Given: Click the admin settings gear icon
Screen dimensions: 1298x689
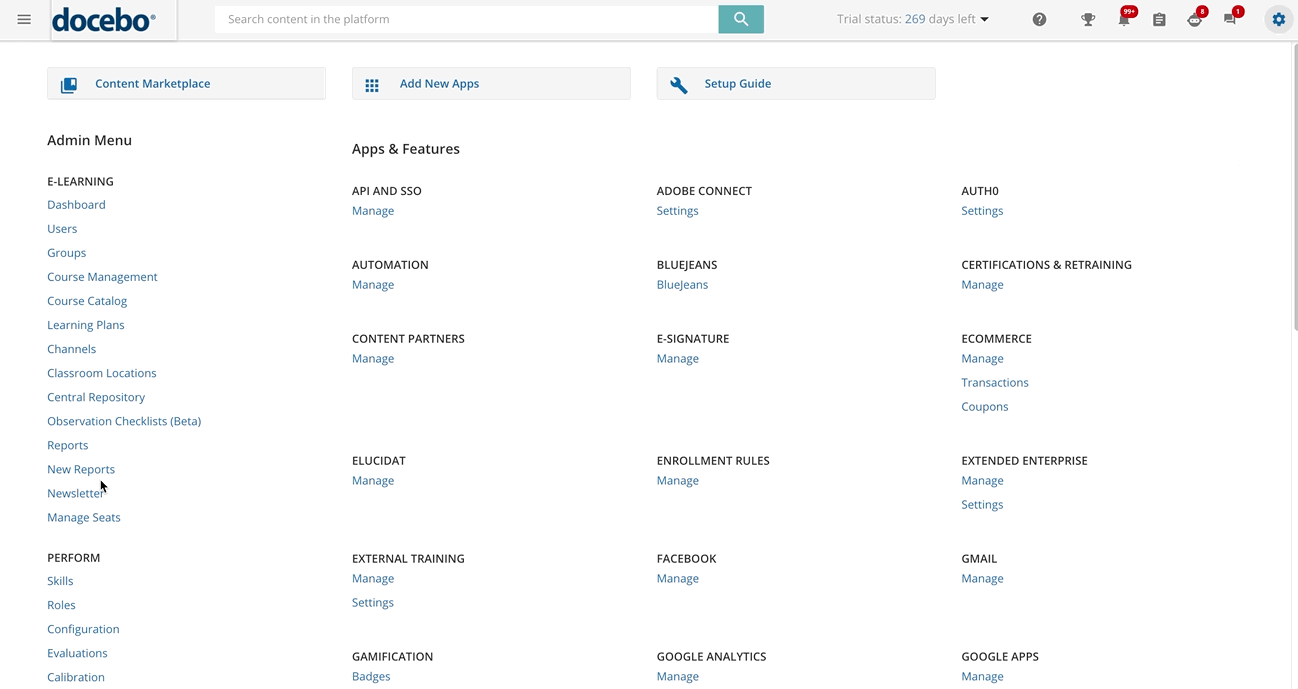Looking at the screenshot, I should 1278,19.
